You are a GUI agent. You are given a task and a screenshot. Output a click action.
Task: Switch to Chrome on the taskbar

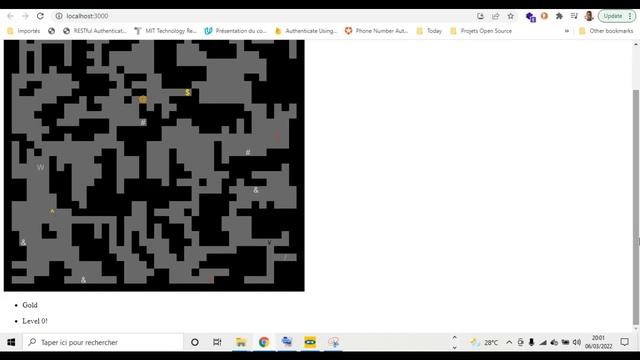click(x=264, y=342)
